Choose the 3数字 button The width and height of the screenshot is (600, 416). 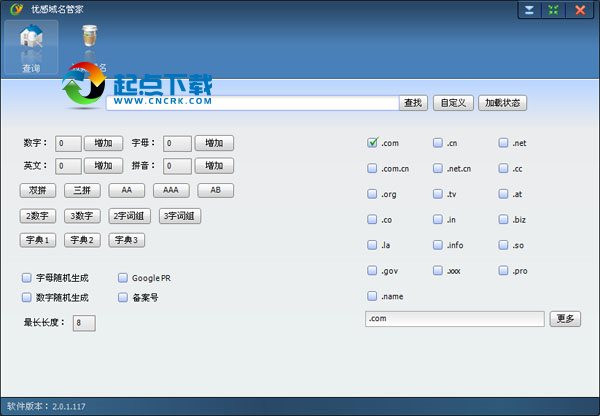coord(82,216)
